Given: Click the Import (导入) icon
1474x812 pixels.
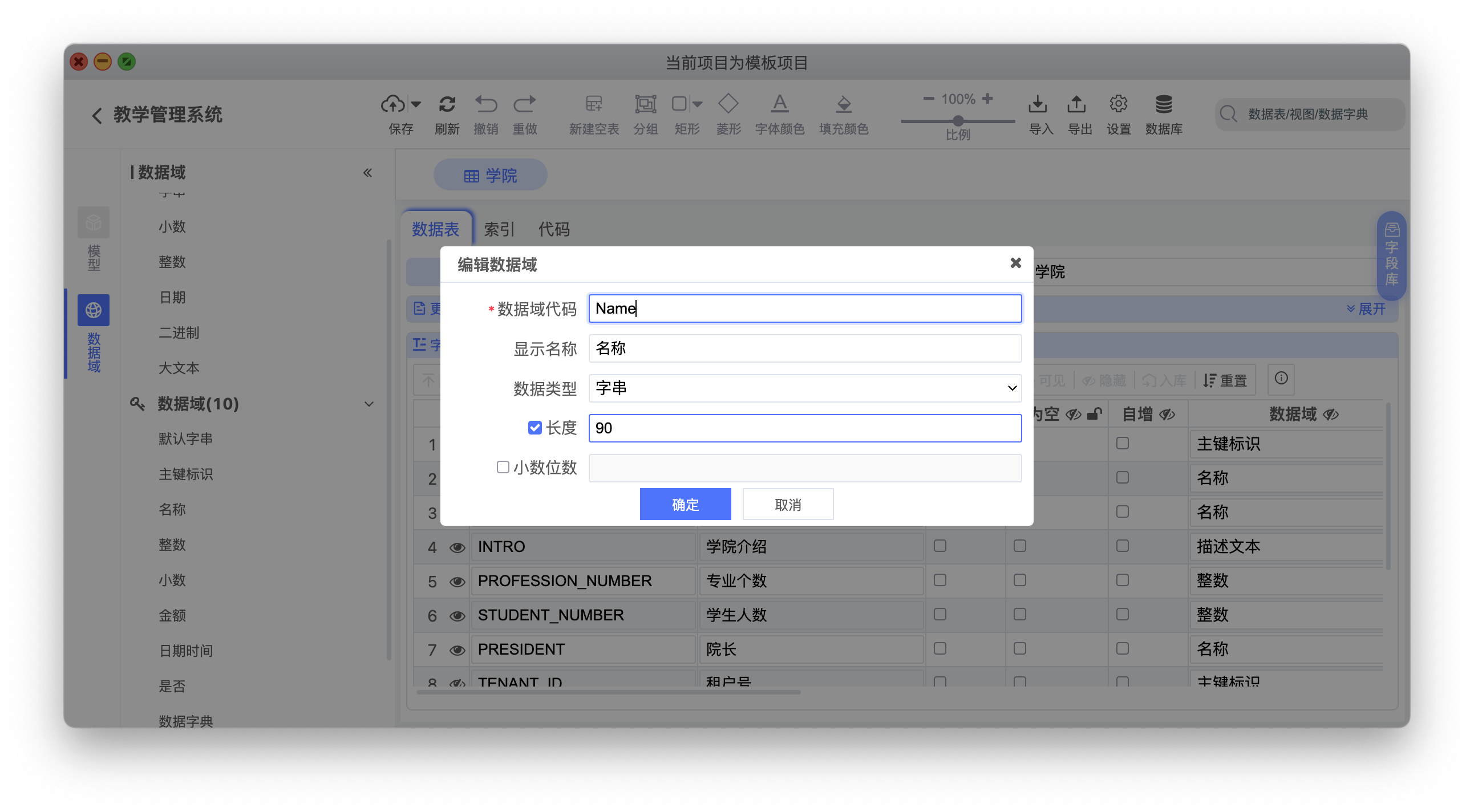Looking at the screenshot, I should [1038, 104].
